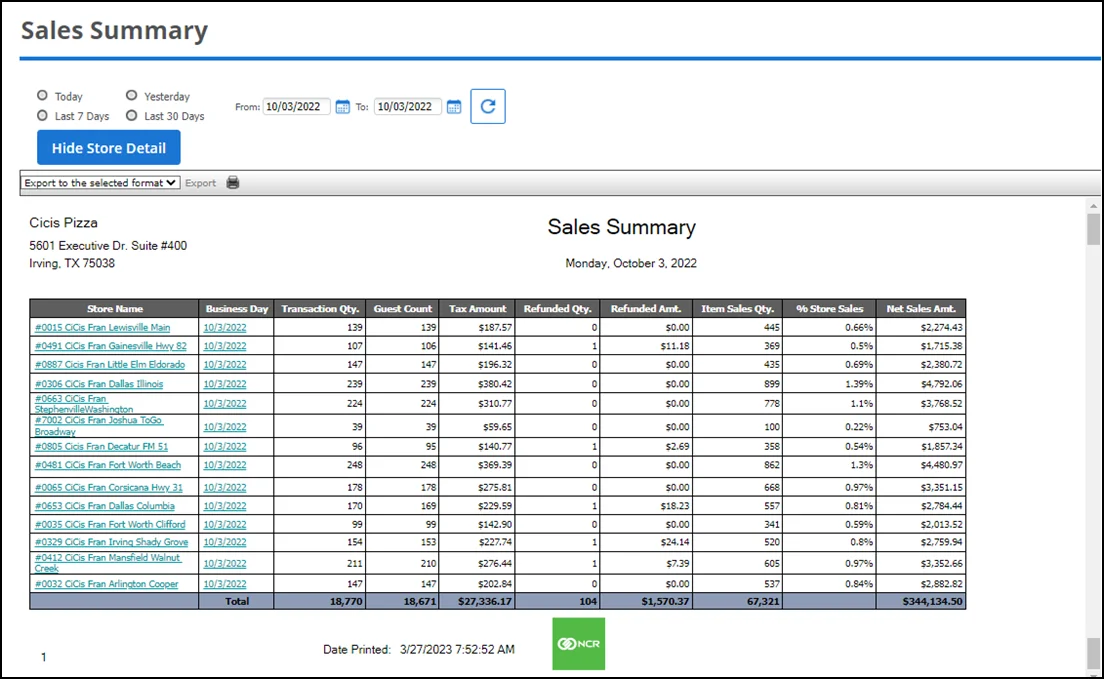The height and width of the screenshot is (679, 1104).
Task: Click the Tax Amount column header
Action: click(x=477, y=309)
